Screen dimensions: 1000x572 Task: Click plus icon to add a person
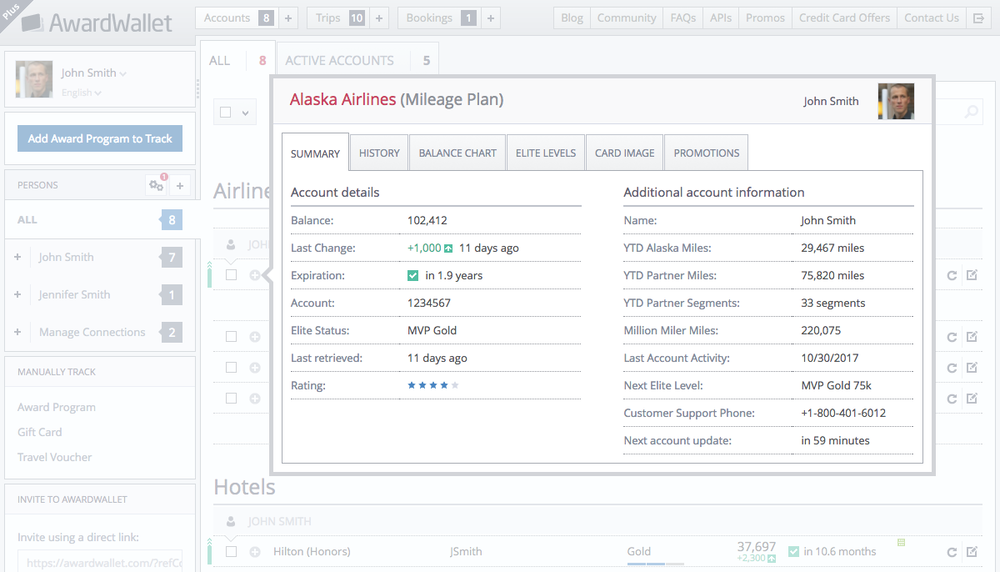pos(180,185)
